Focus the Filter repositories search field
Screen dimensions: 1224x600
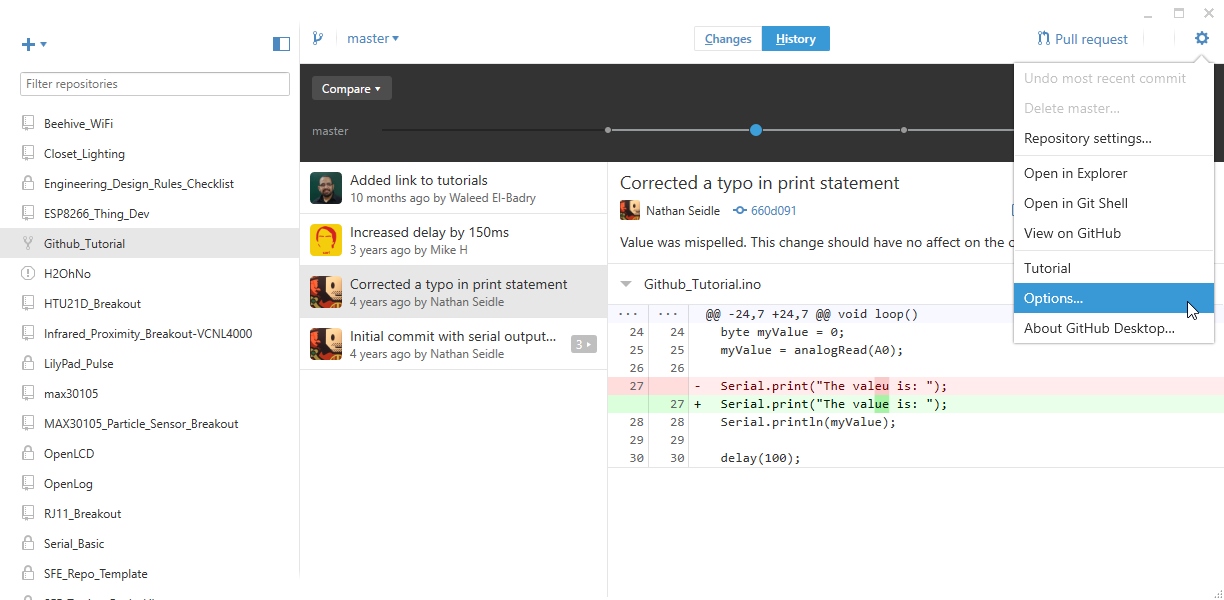click(155, 84)
